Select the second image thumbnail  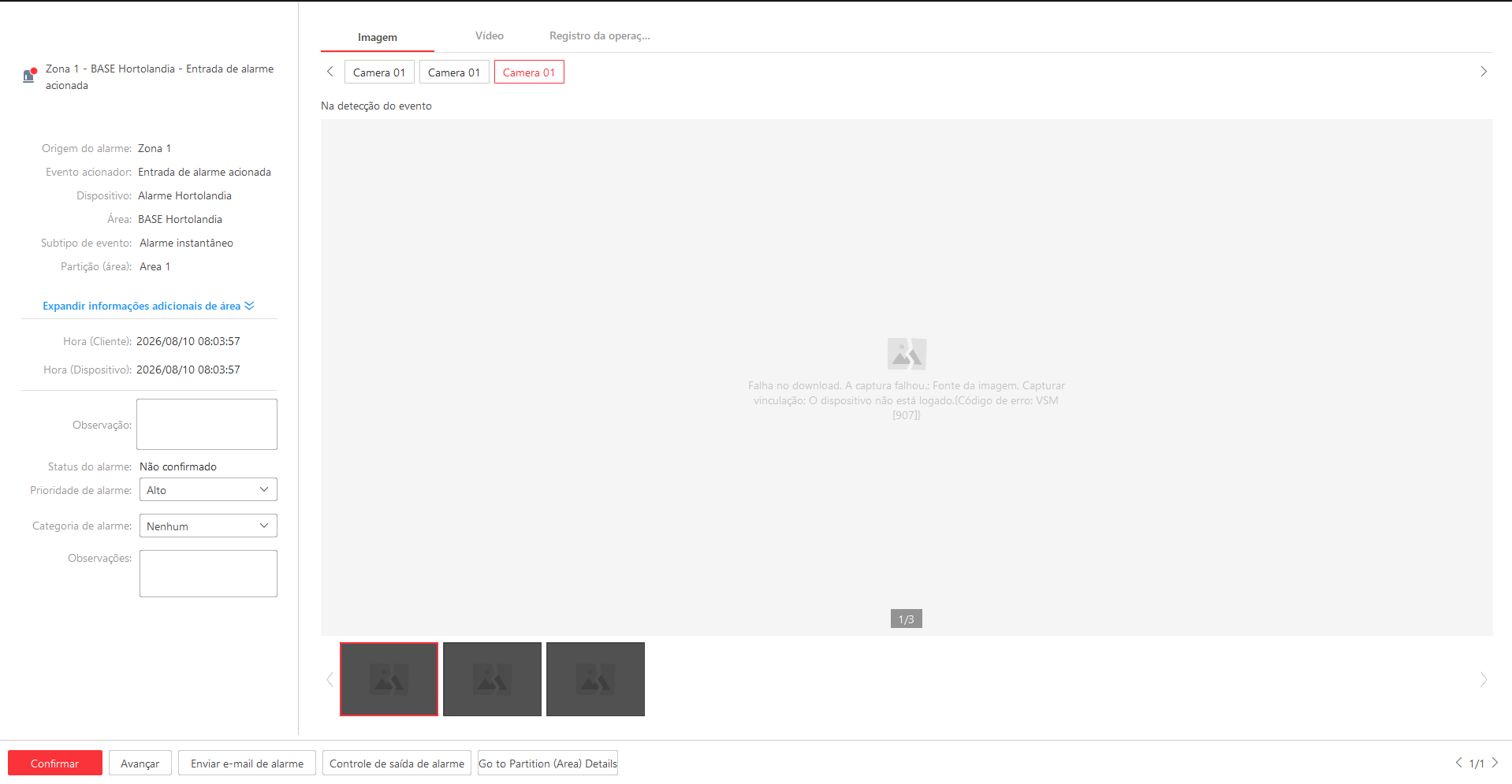coord(492,679)
